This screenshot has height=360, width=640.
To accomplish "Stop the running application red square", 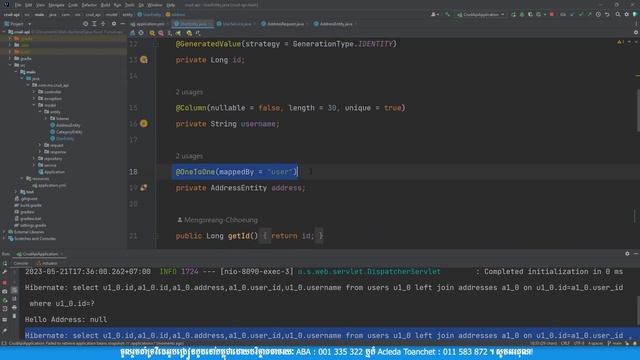I will pos(552,14).
